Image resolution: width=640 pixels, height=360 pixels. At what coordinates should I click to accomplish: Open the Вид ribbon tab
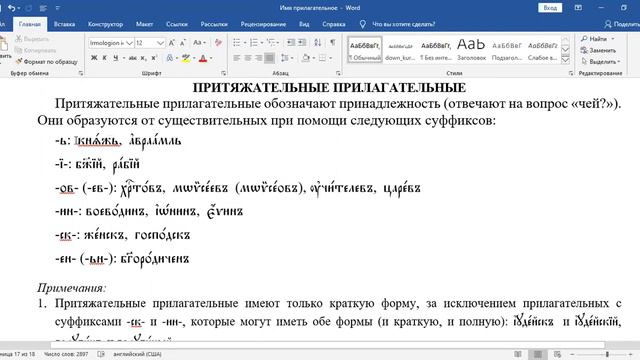click(x=304, y=24)
